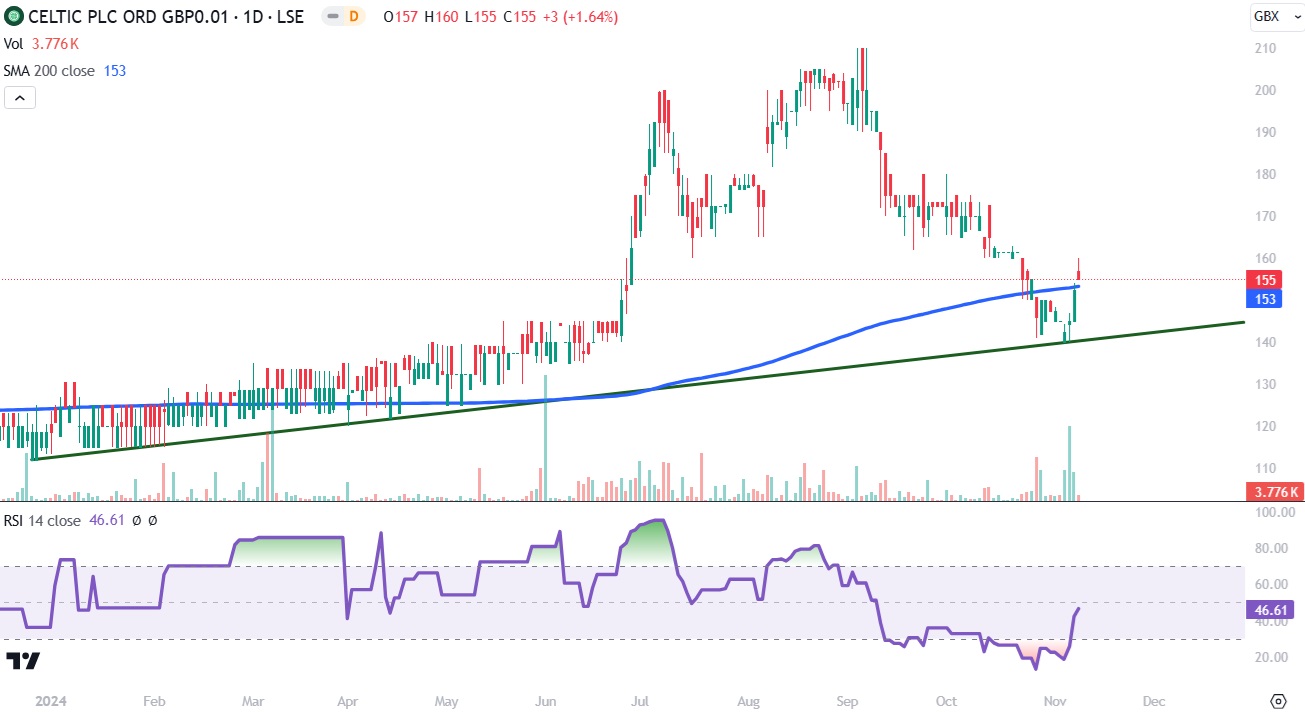Click the 200 level on price axis
The height and width of the screenshot is (712, 1305).
coord(1267,90)
